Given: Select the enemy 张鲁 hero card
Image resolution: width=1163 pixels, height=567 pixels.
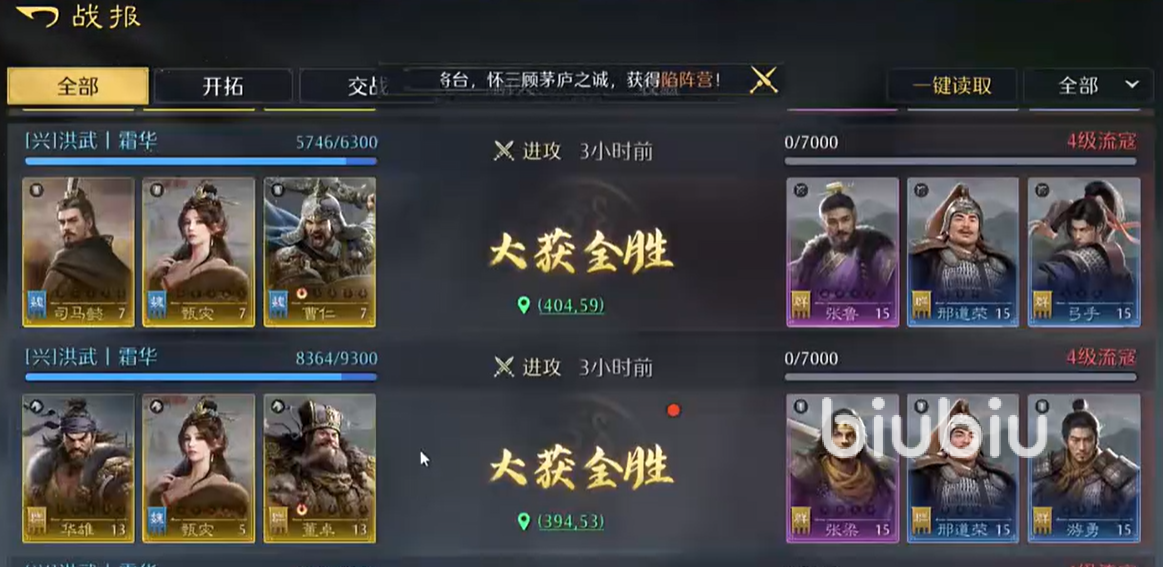Looking at the screenshot, I should coord(843,252).
